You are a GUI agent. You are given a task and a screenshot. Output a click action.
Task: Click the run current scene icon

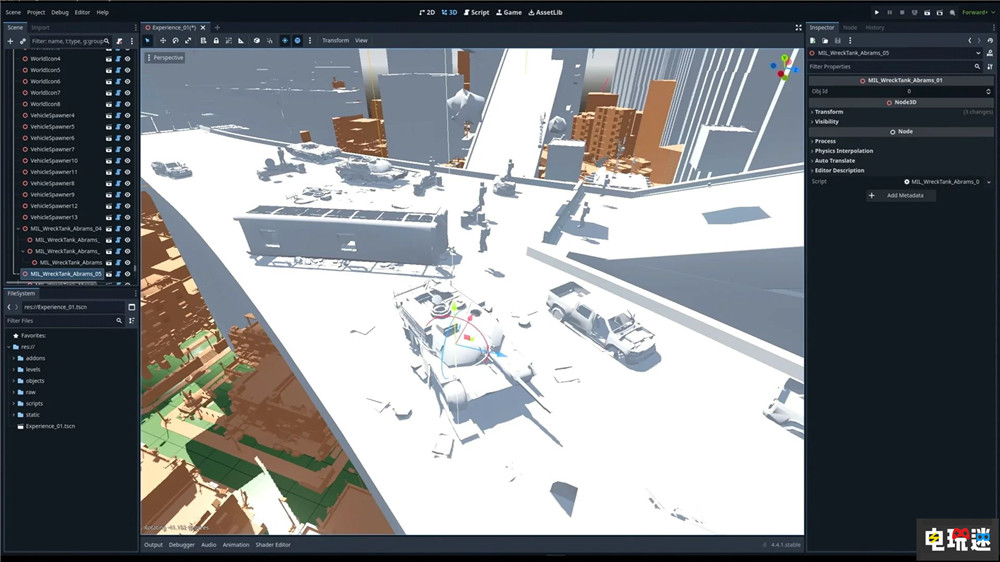927,12
